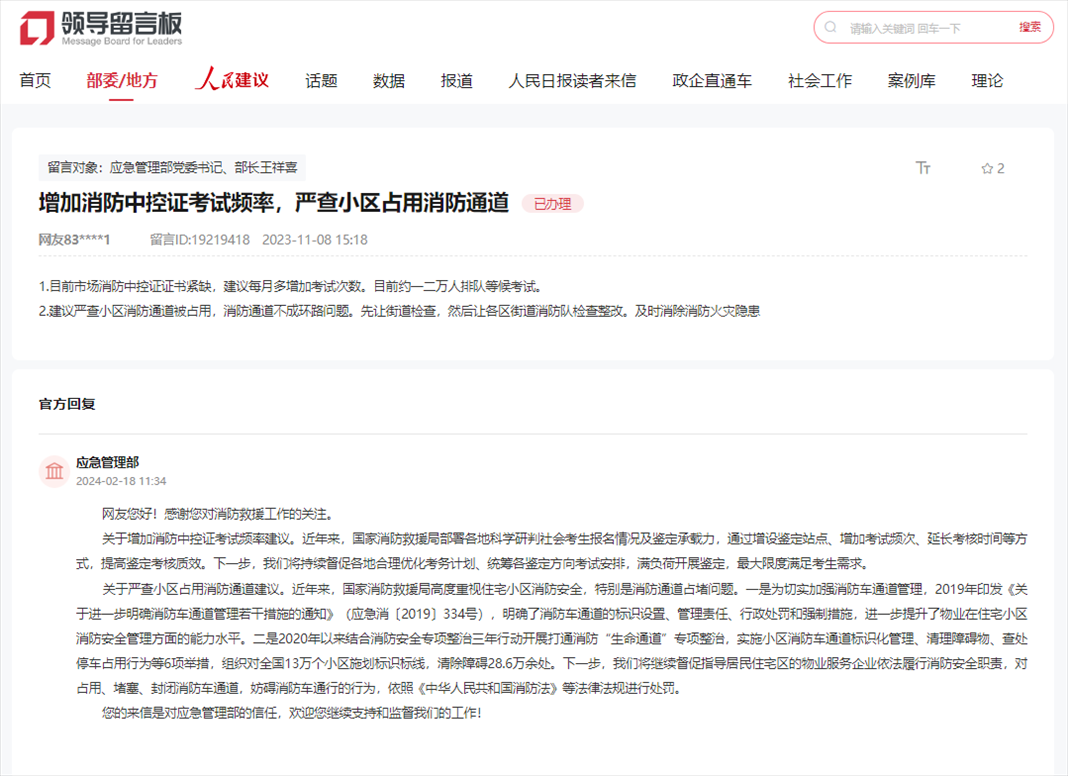Favorite this message with the star icon
The height and width of the screenshot is (776, 1068).
(x=987, y=168)
